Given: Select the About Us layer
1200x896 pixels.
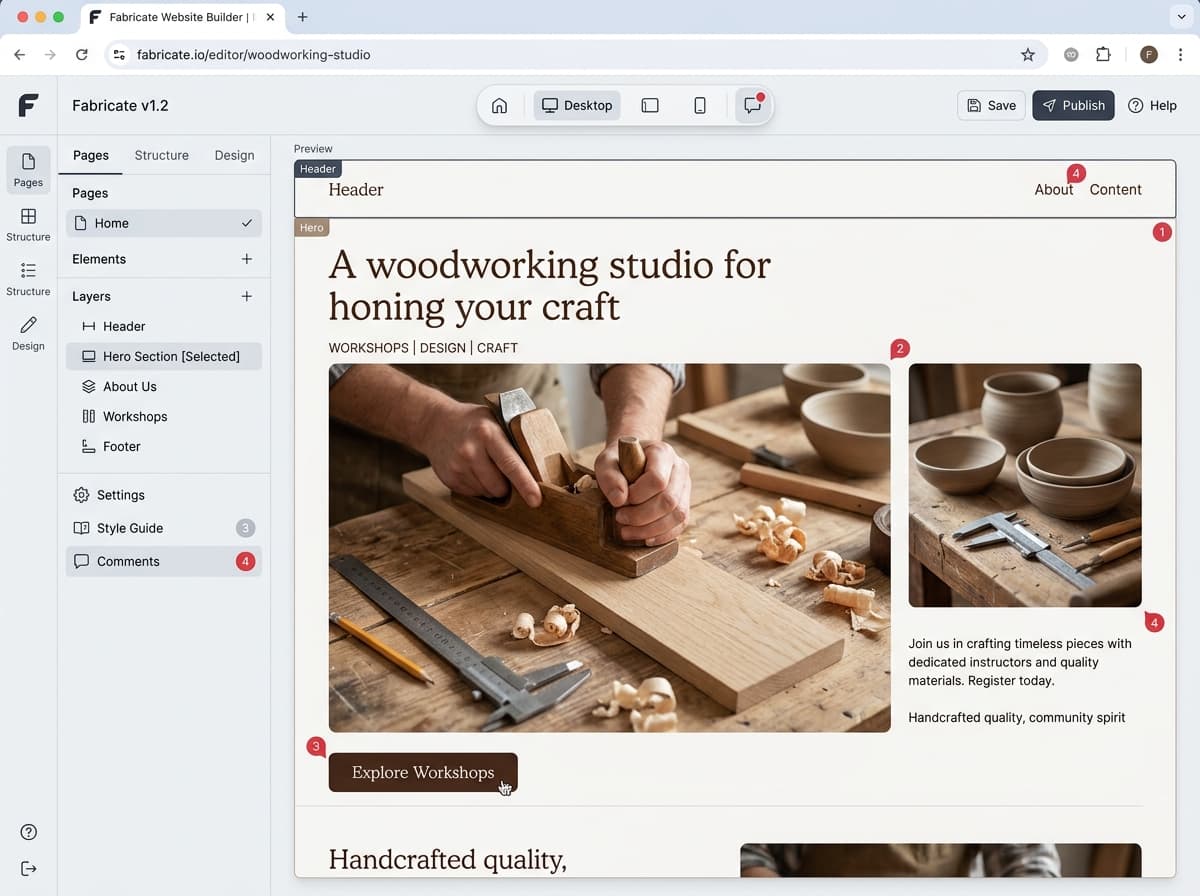Looking at the screenshot, I should (x=164, y=386).
